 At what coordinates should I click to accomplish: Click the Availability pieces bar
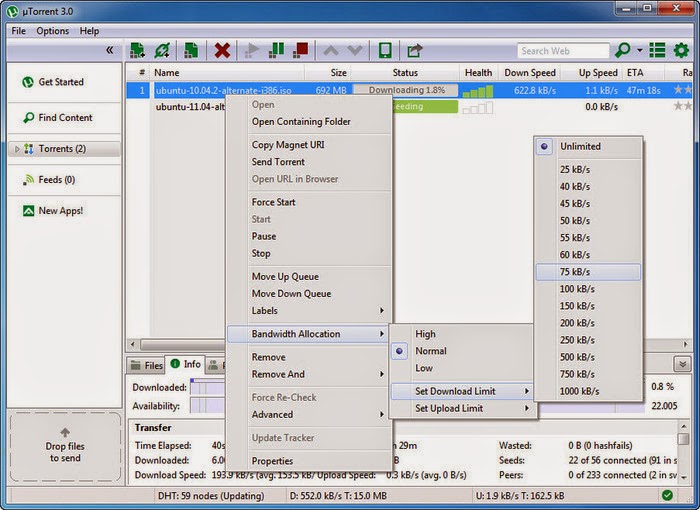tap(208, 406)
